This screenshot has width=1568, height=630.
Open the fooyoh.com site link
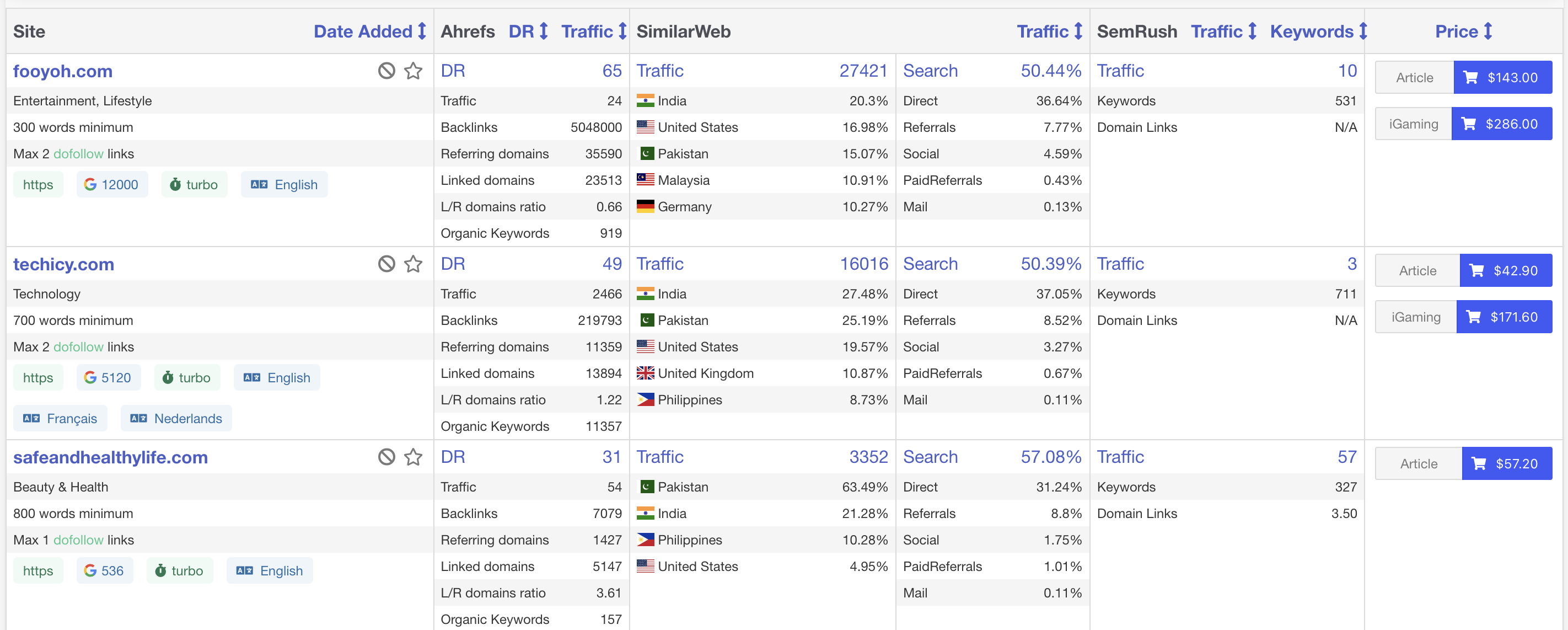pos(63,71)
